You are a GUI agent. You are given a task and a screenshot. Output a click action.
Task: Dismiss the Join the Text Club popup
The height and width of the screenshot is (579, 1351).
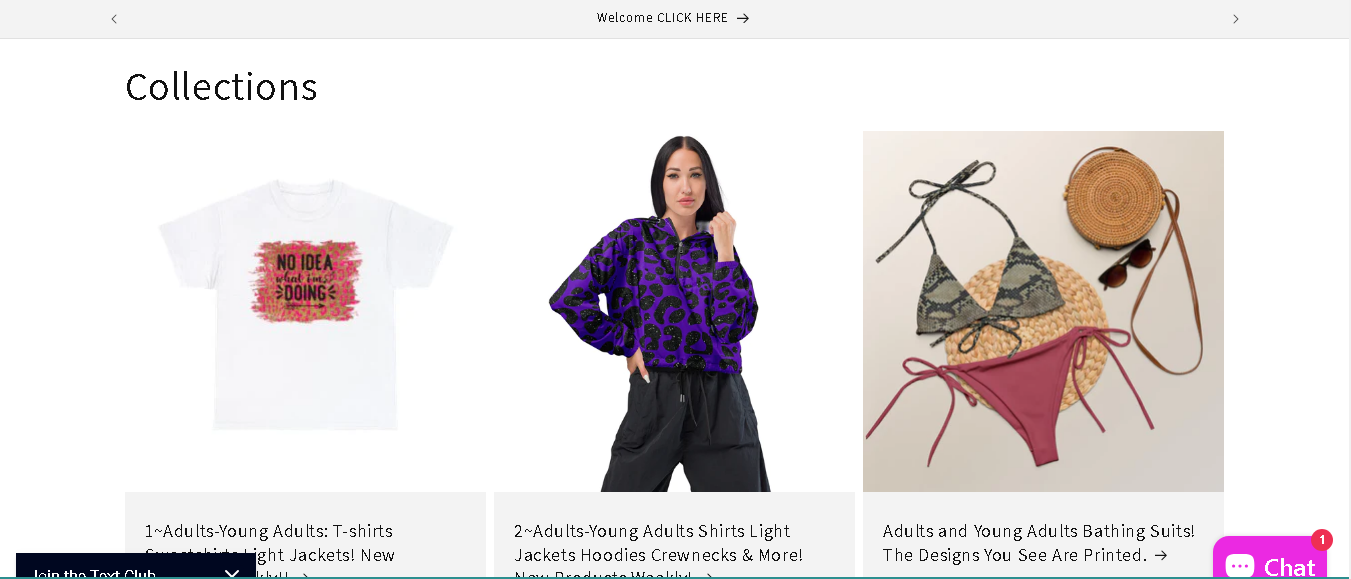232,573
